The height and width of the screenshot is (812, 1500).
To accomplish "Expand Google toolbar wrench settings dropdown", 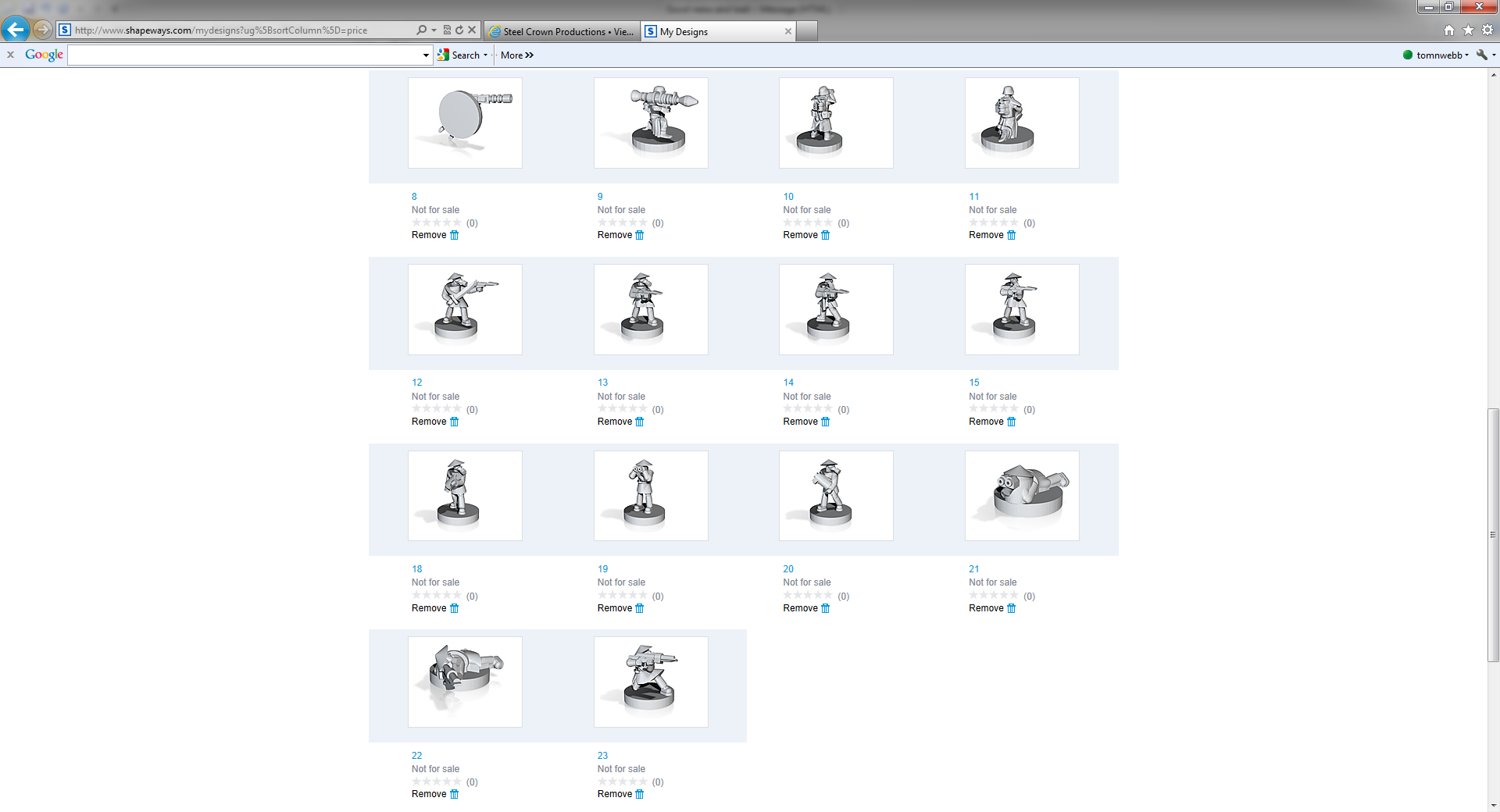I will point(1485,55).
